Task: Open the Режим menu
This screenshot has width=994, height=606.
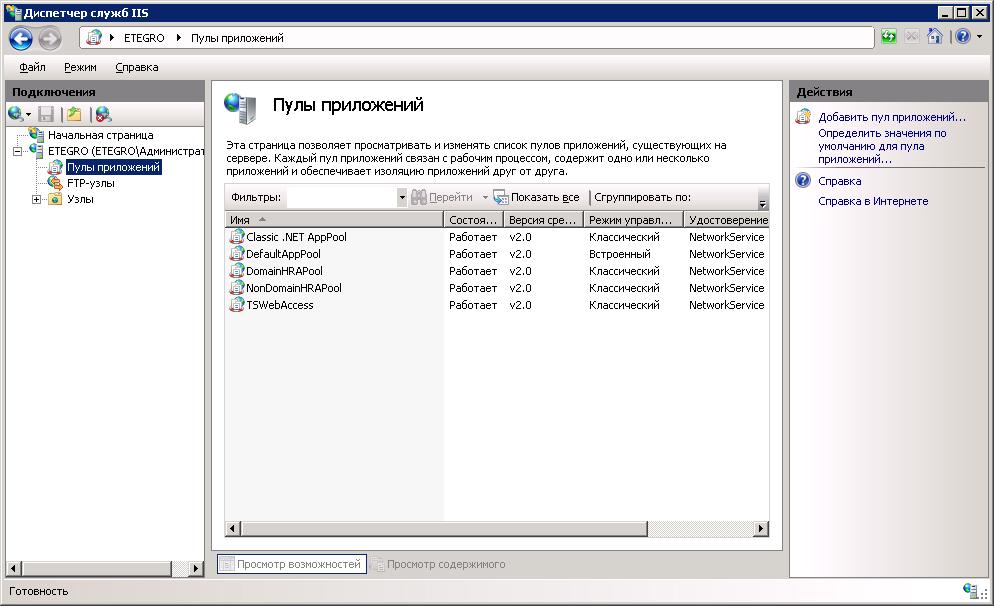Action: 81,67
